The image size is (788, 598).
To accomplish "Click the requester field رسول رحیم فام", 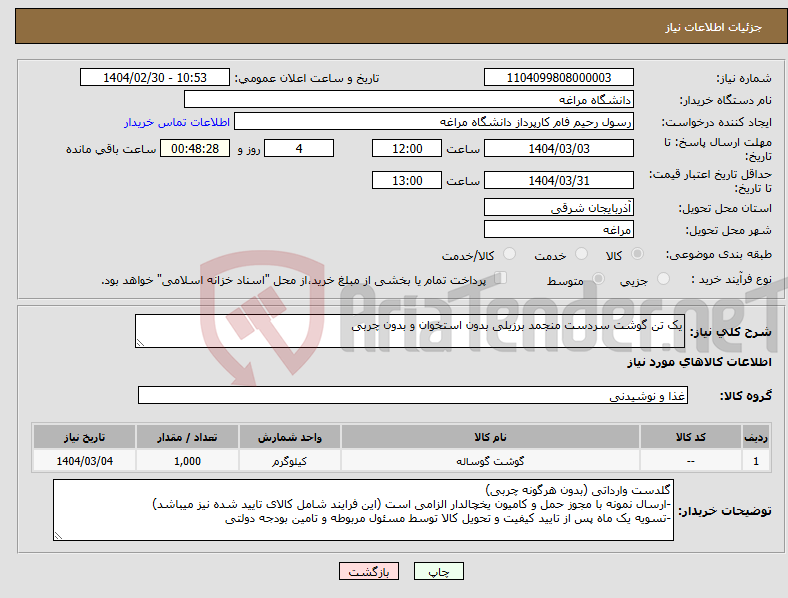I will (x=434, y=122).
